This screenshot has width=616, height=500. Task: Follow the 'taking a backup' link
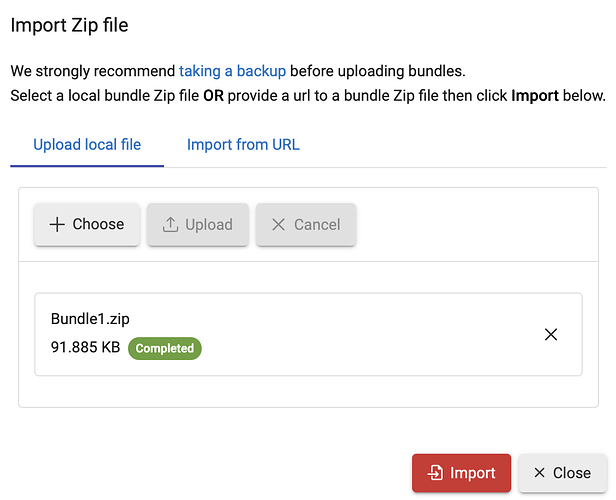click(232, 71)
